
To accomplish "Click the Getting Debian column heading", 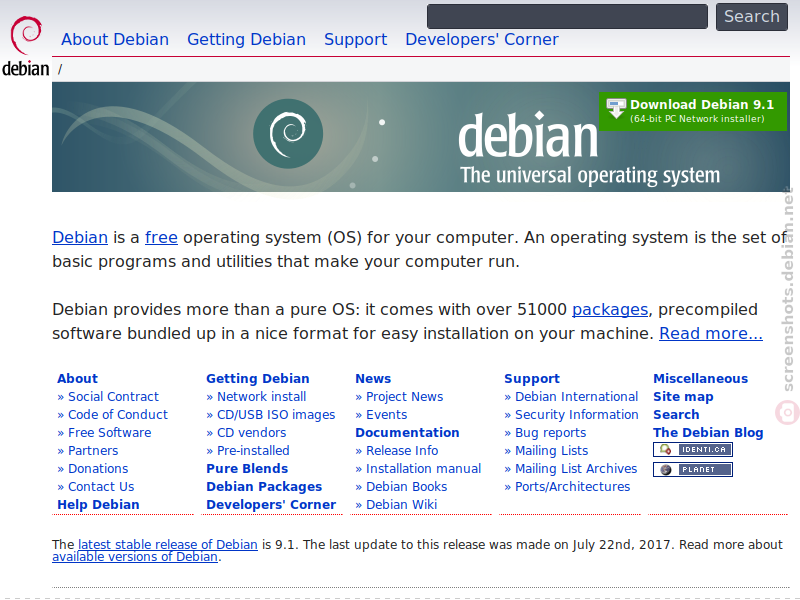I will [x=258, y=379].
